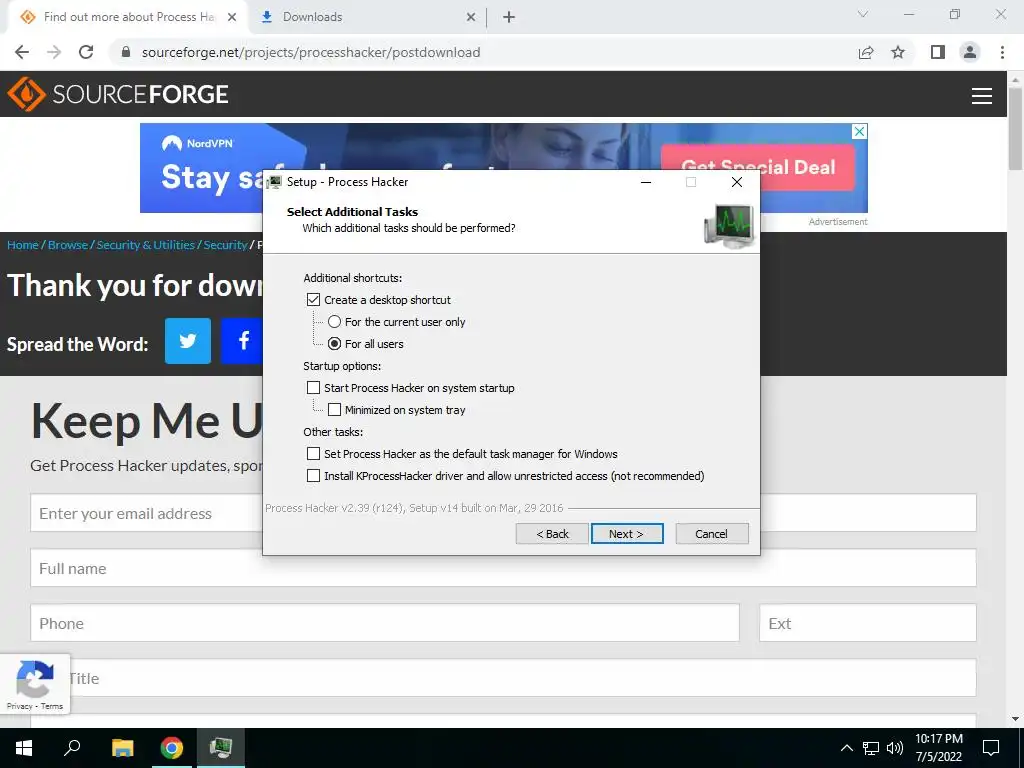Go back in Chrome
1024x768 pixels.
(22, 52)
